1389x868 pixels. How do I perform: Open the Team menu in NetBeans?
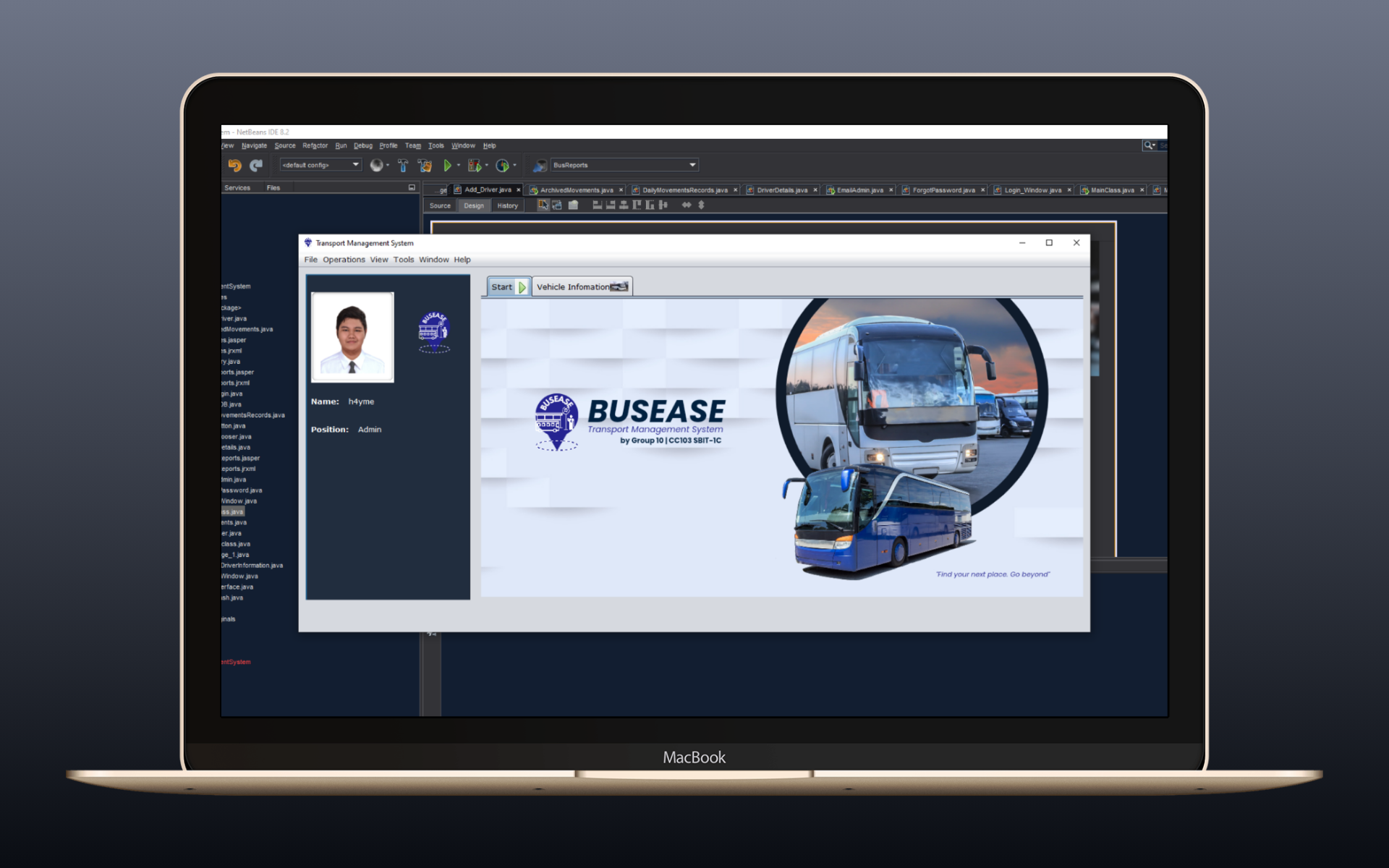click(413, 145)
